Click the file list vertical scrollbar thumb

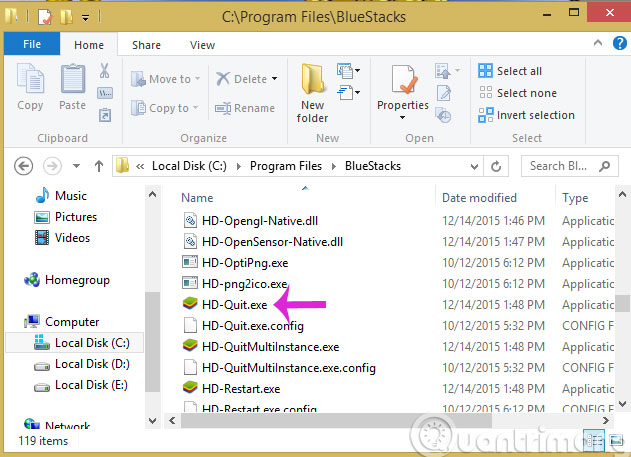(623, 304)
